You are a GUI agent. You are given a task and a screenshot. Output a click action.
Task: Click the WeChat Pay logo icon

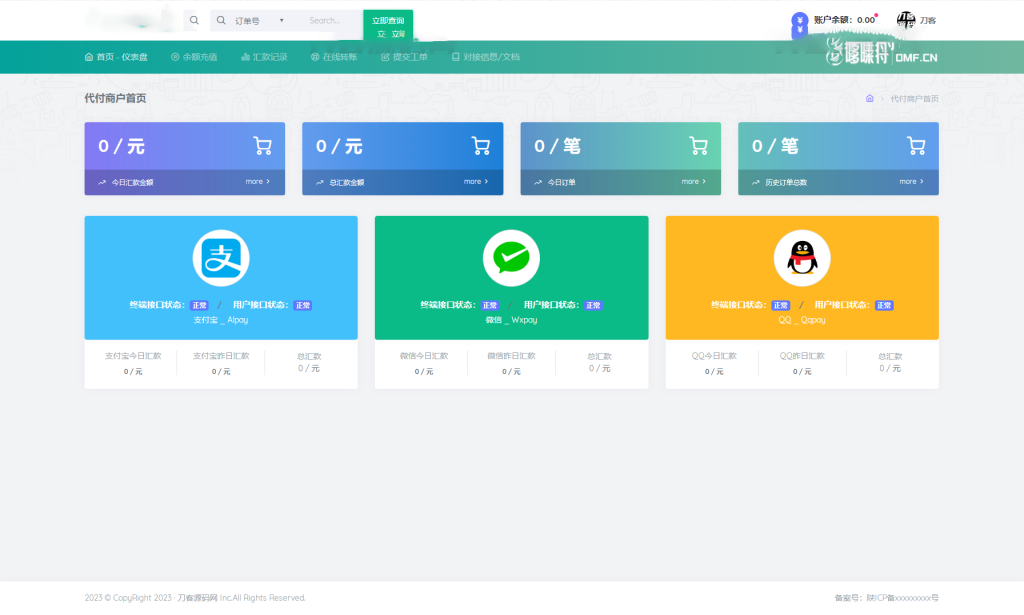(511, 258)
